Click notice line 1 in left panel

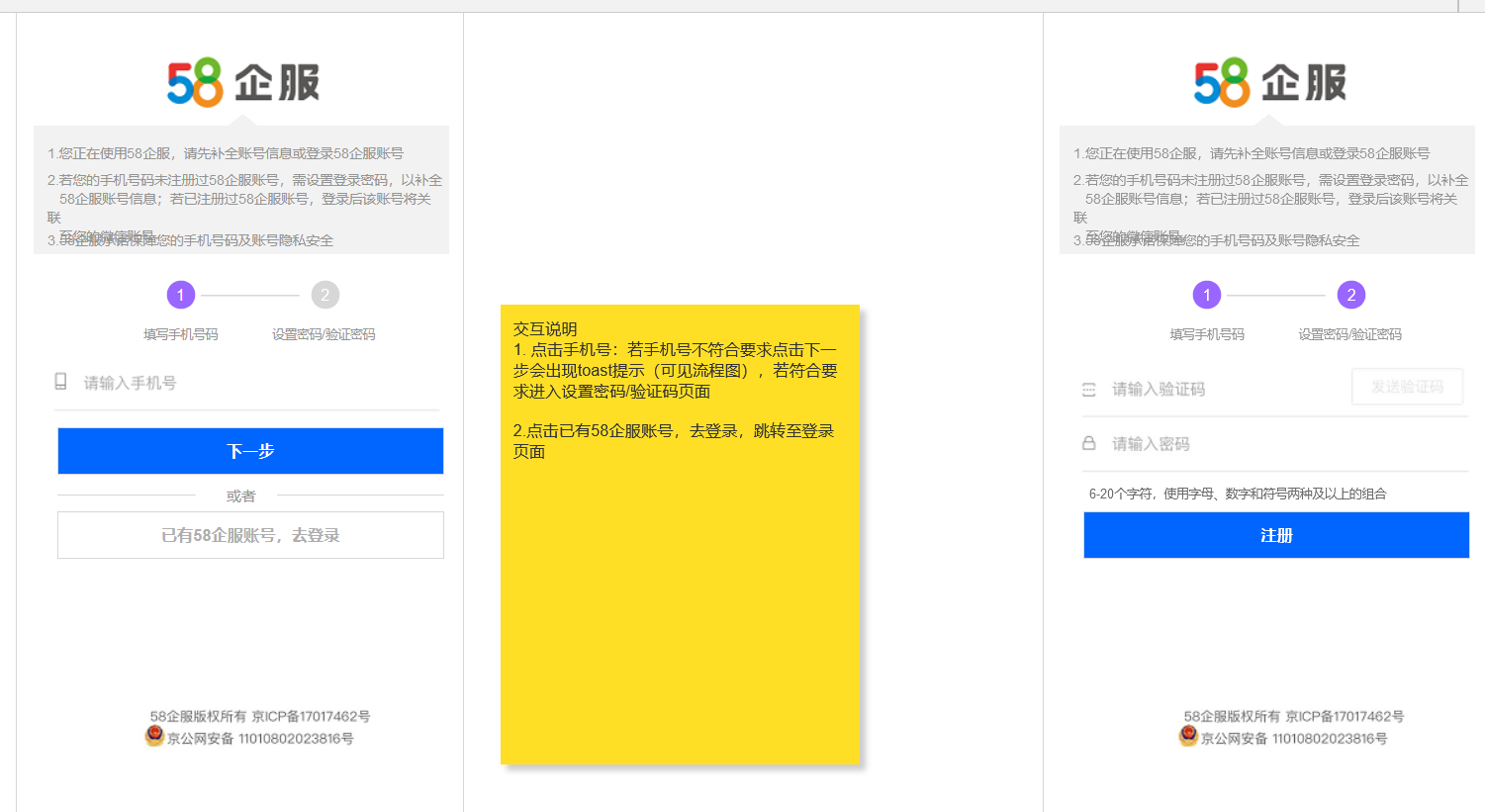226,153
